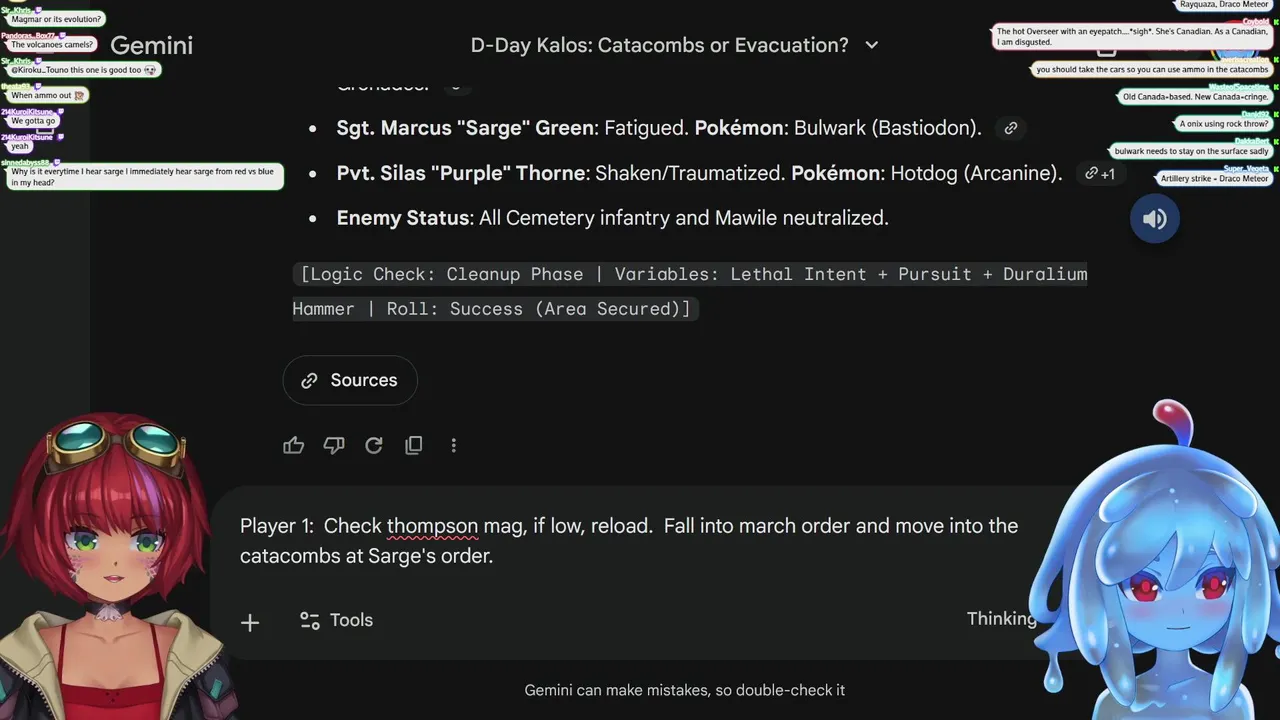Click the thumbs up good response icon
The image size is (1280, 720).
[294, 445]
